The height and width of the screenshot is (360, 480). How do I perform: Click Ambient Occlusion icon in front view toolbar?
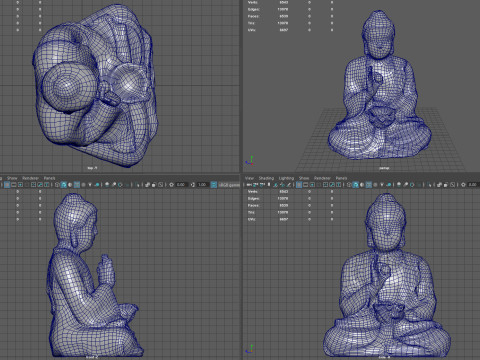(399, 184)
